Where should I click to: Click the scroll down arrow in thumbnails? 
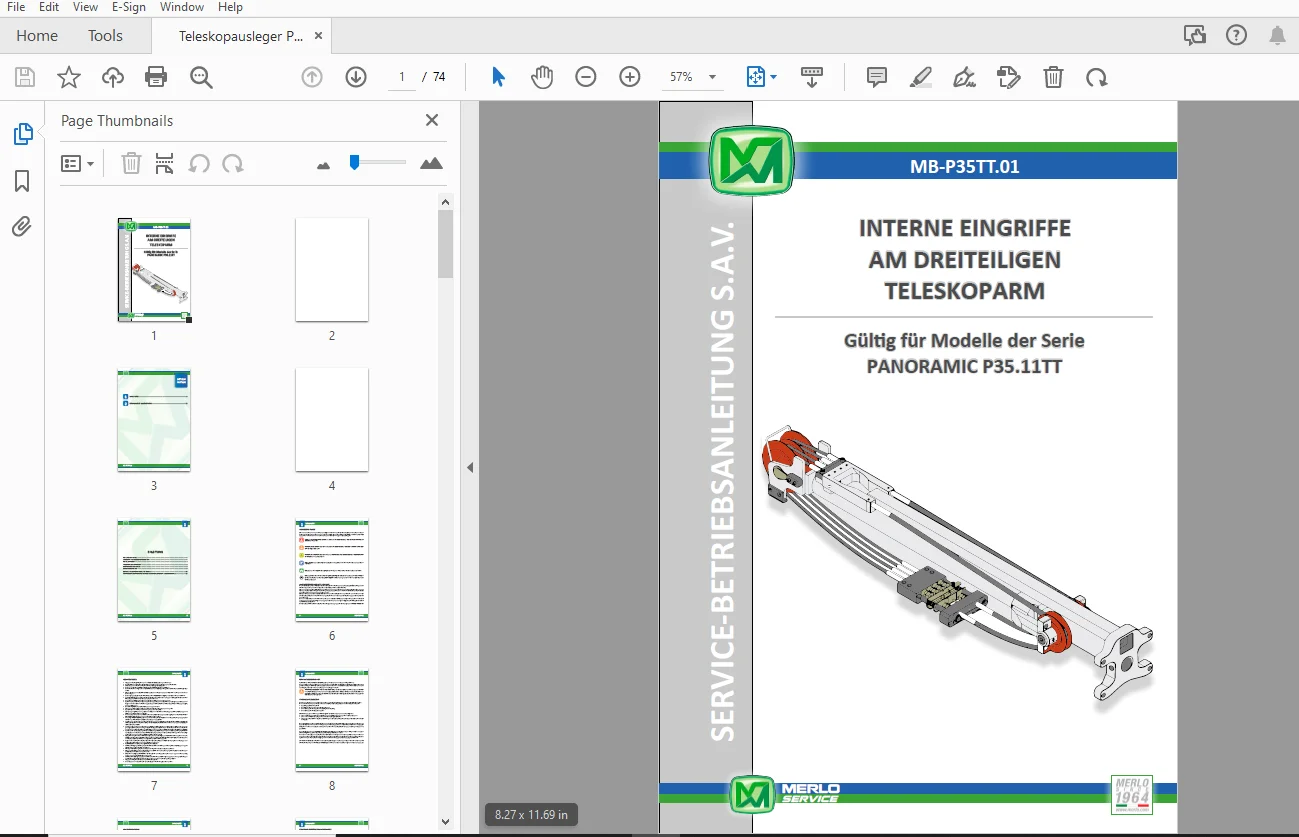(x=445, y=822)
